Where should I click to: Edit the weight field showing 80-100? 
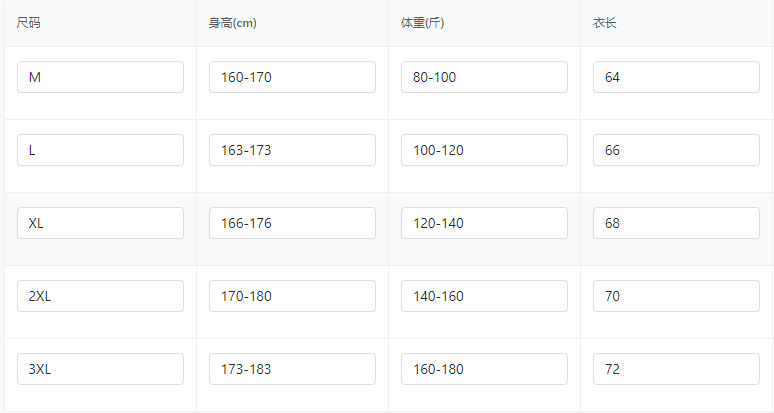click(x=484, y=77)
